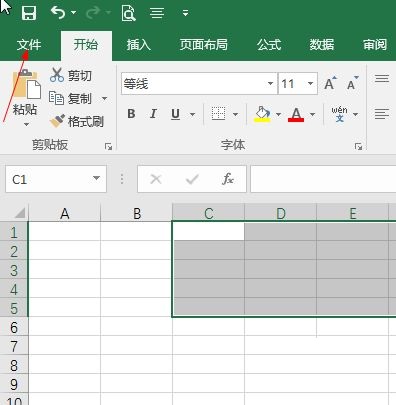The width and height of the screenshot is (396, 405).
Task: Click the wén phonetic guide icon
Action: pyautogui.click(x=339, y=114)
